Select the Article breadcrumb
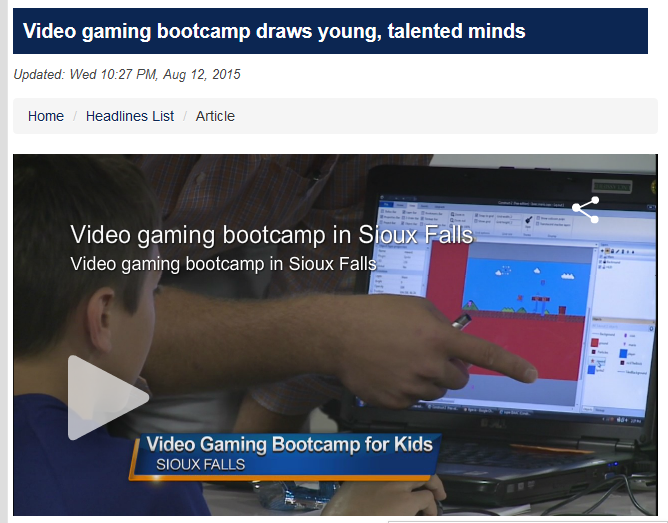The image size is (668, 523). pos(215,116)
